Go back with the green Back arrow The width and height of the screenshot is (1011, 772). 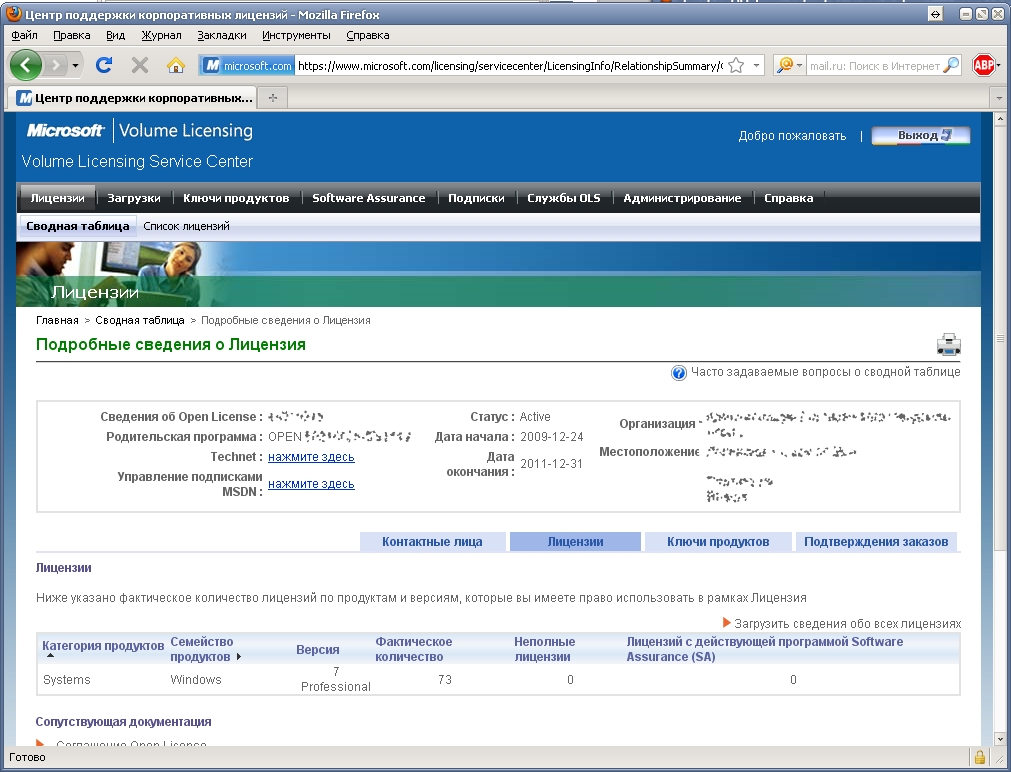click(26, 65)
